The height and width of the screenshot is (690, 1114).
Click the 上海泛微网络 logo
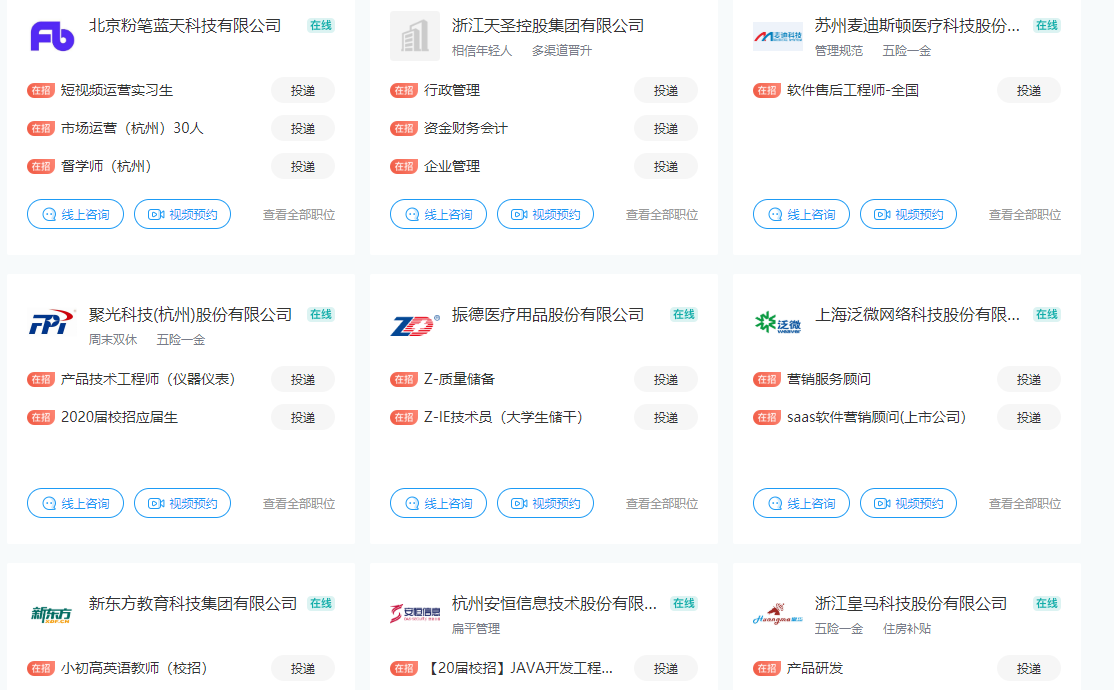(x=778, y=324)
